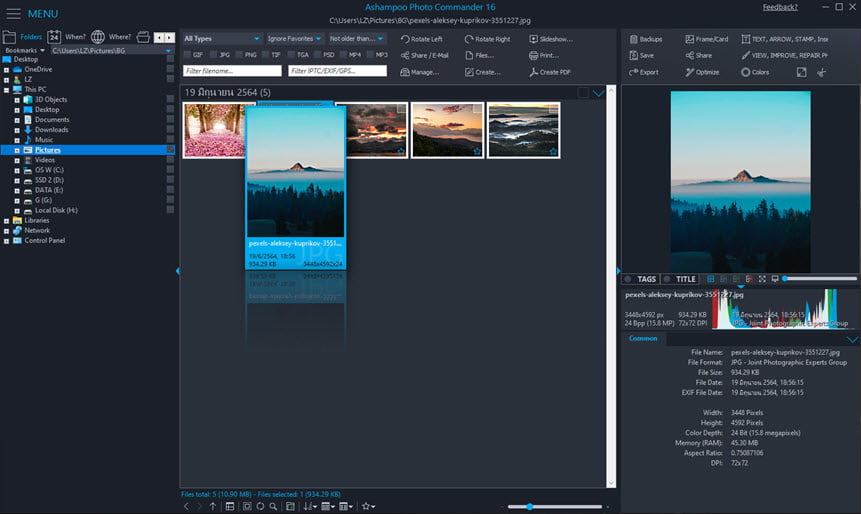Open View, Improve, Repair tools
861x514 pixels.
pyautogui.click(x=785, y=55)
